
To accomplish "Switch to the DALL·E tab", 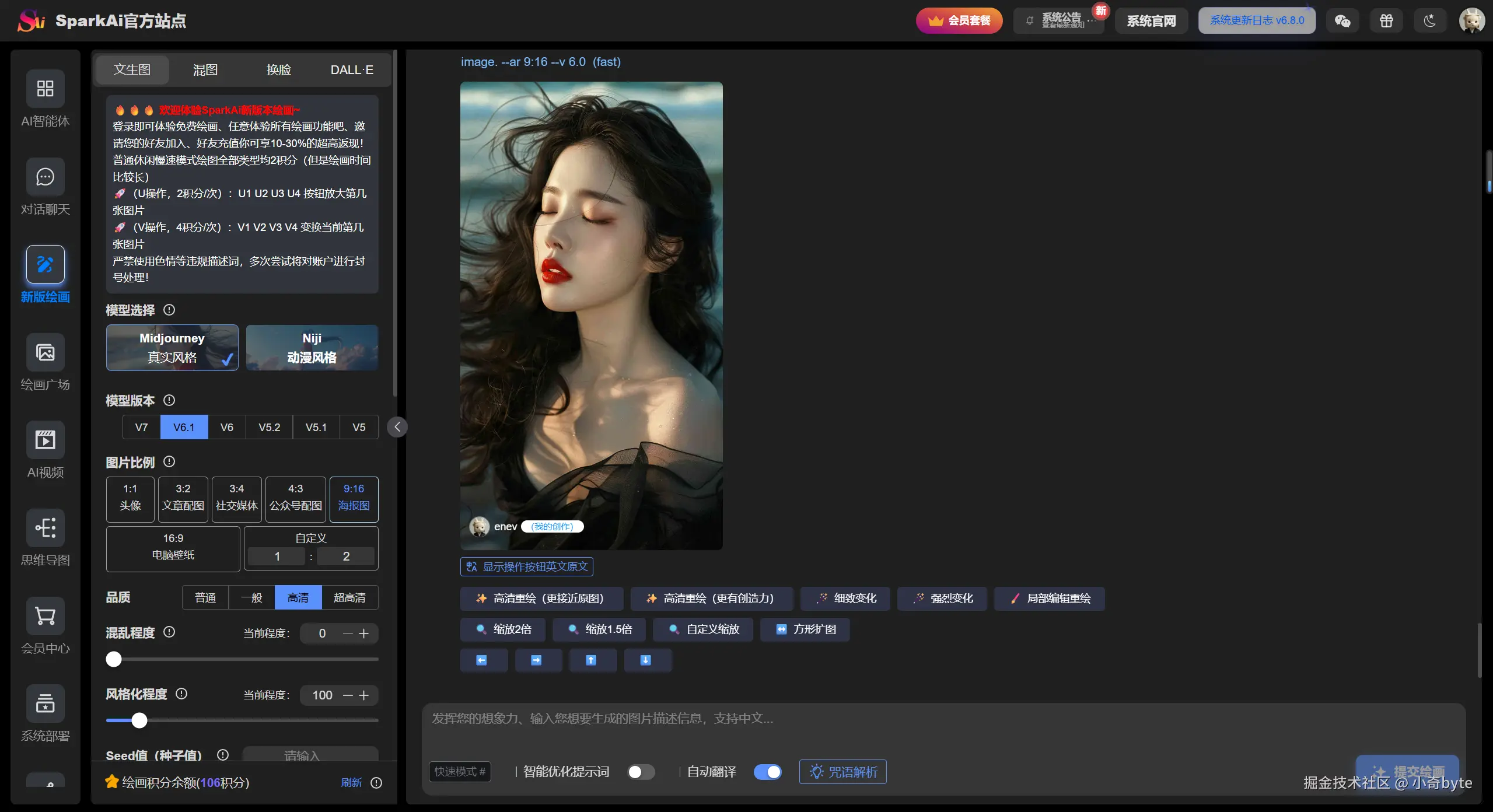I will pyautogui.click(x=351, y=70).
